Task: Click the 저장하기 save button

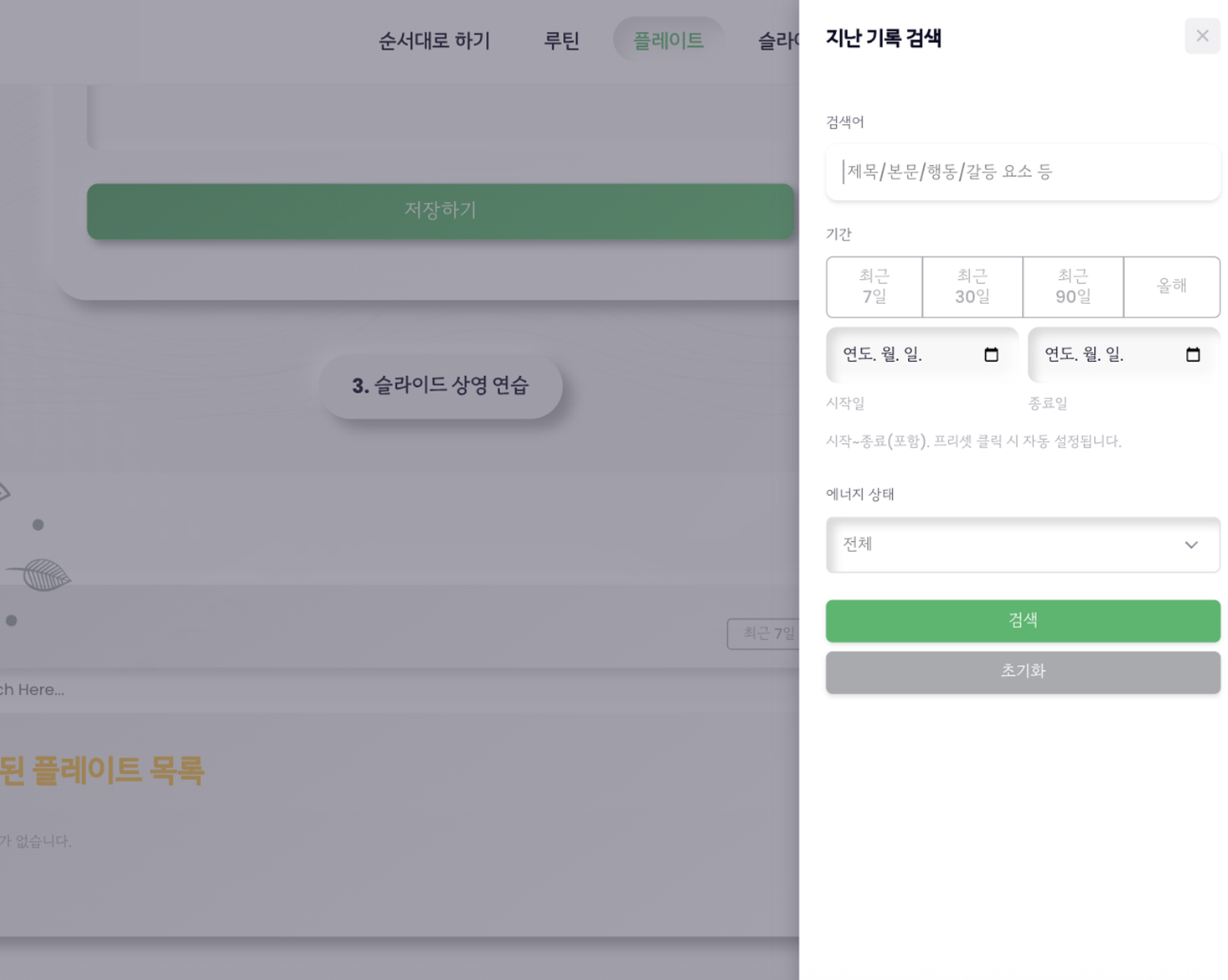Action: click(440, 210)
